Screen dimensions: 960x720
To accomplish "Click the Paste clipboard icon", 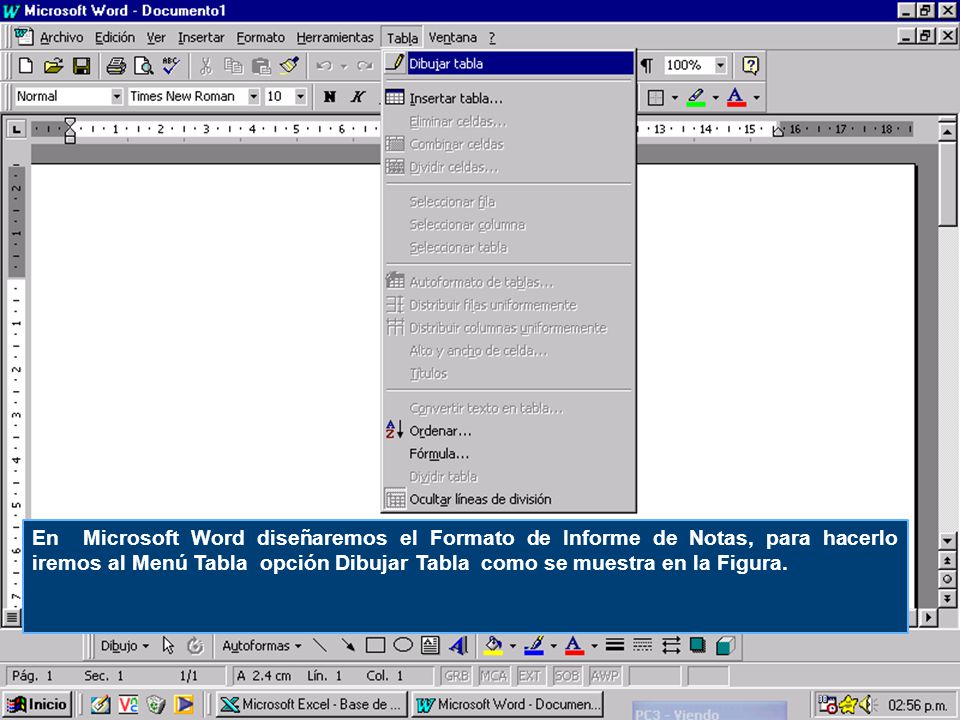I will click(x=261, y=66).
